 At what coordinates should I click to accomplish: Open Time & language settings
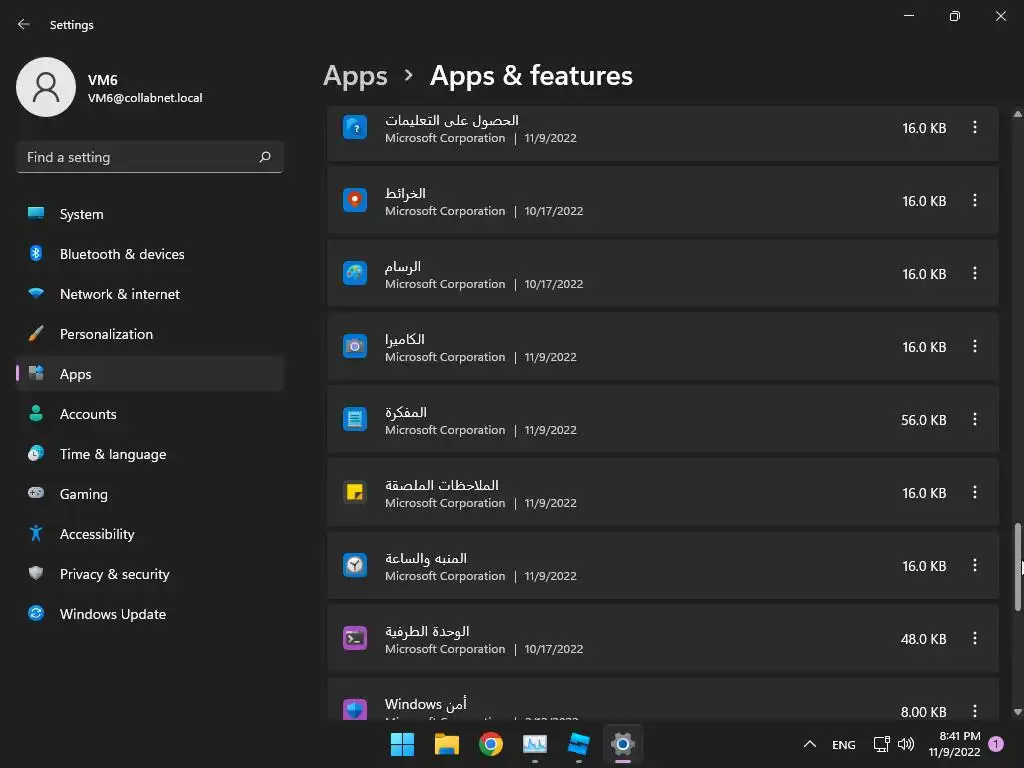click(150, 454)
